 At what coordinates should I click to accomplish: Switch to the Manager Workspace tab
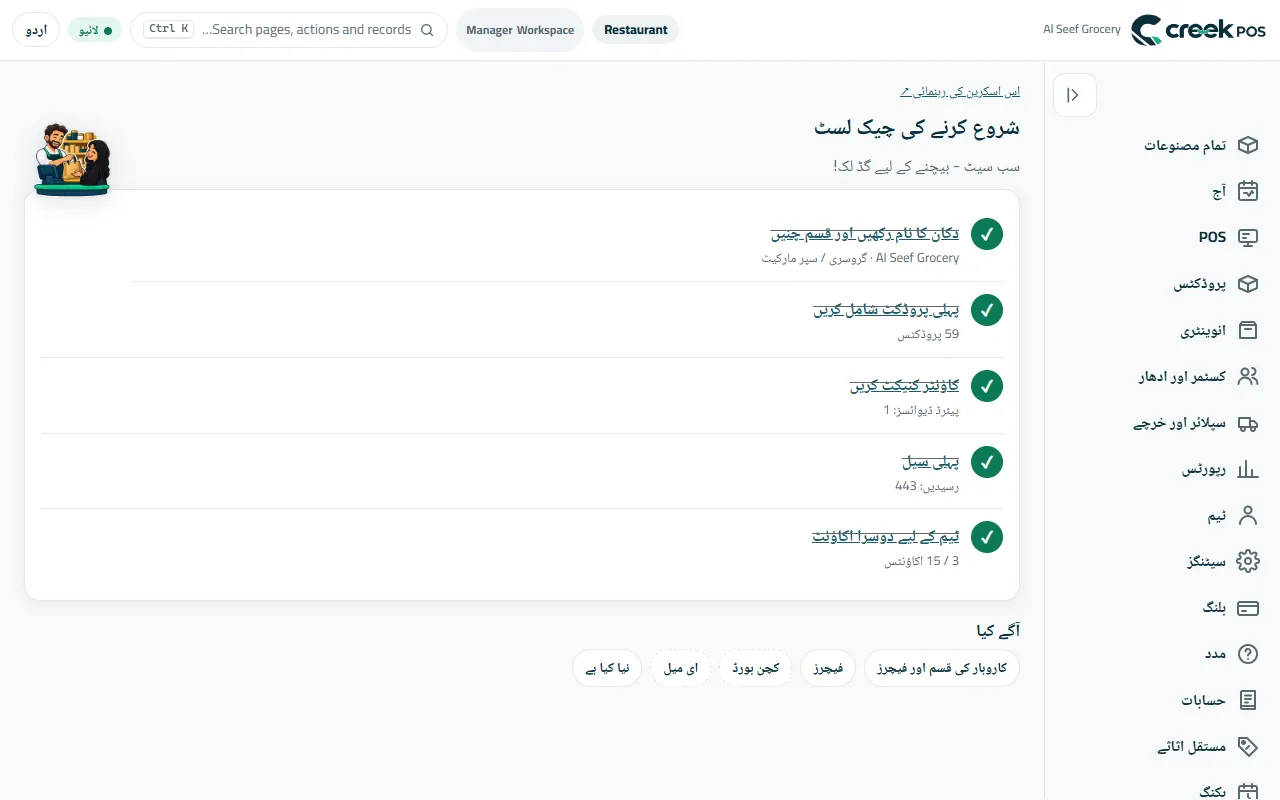click(520, 30)
